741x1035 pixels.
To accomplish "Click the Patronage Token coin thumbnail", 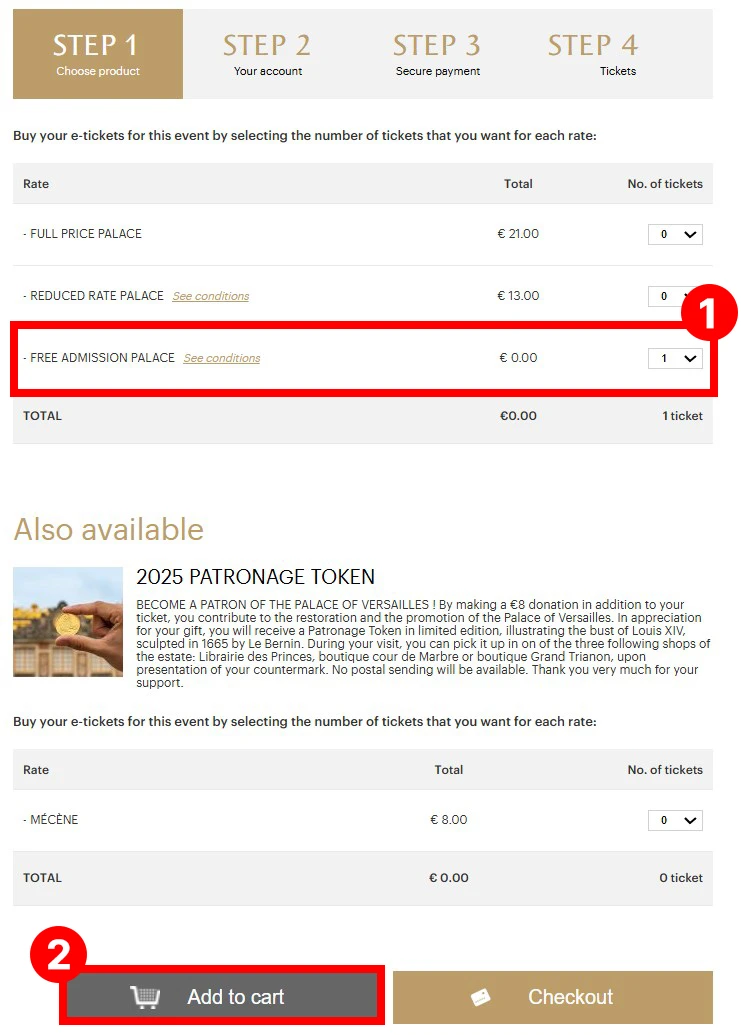I will point(68,622).
